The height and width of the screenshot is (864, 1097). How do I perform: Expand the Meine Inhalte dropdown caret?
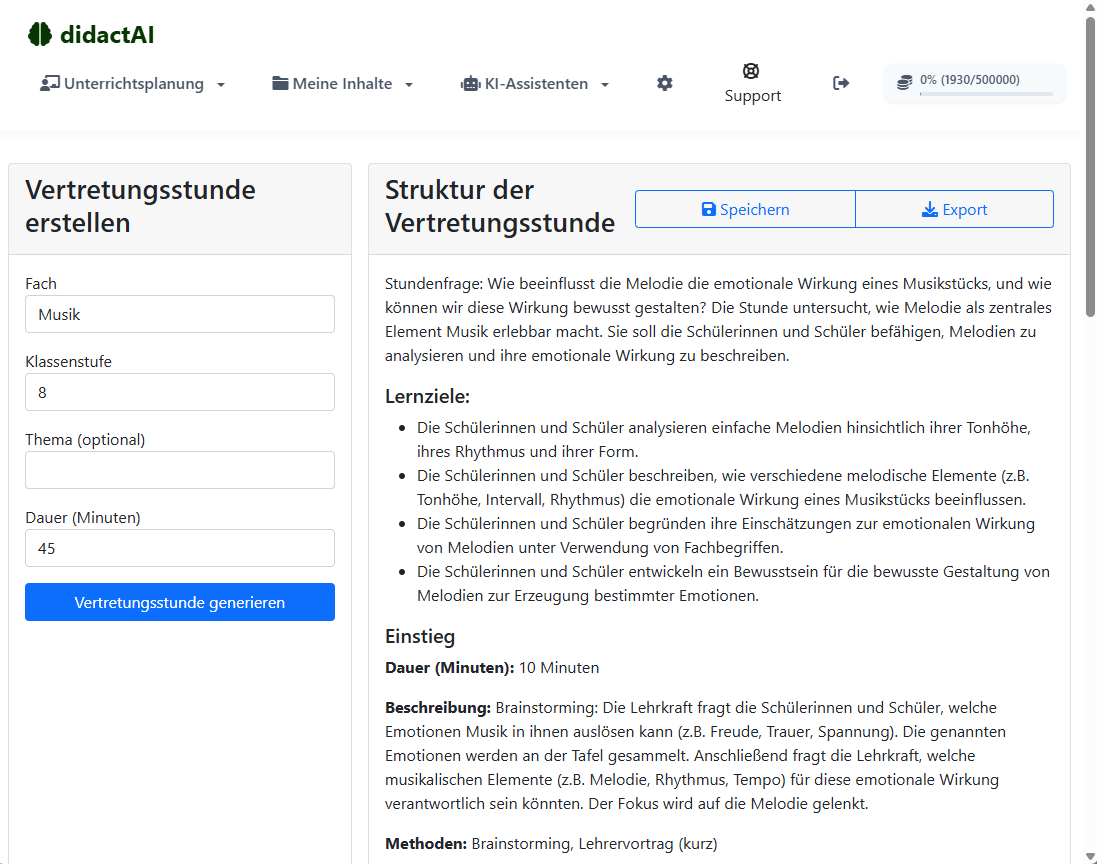(409, 85)
